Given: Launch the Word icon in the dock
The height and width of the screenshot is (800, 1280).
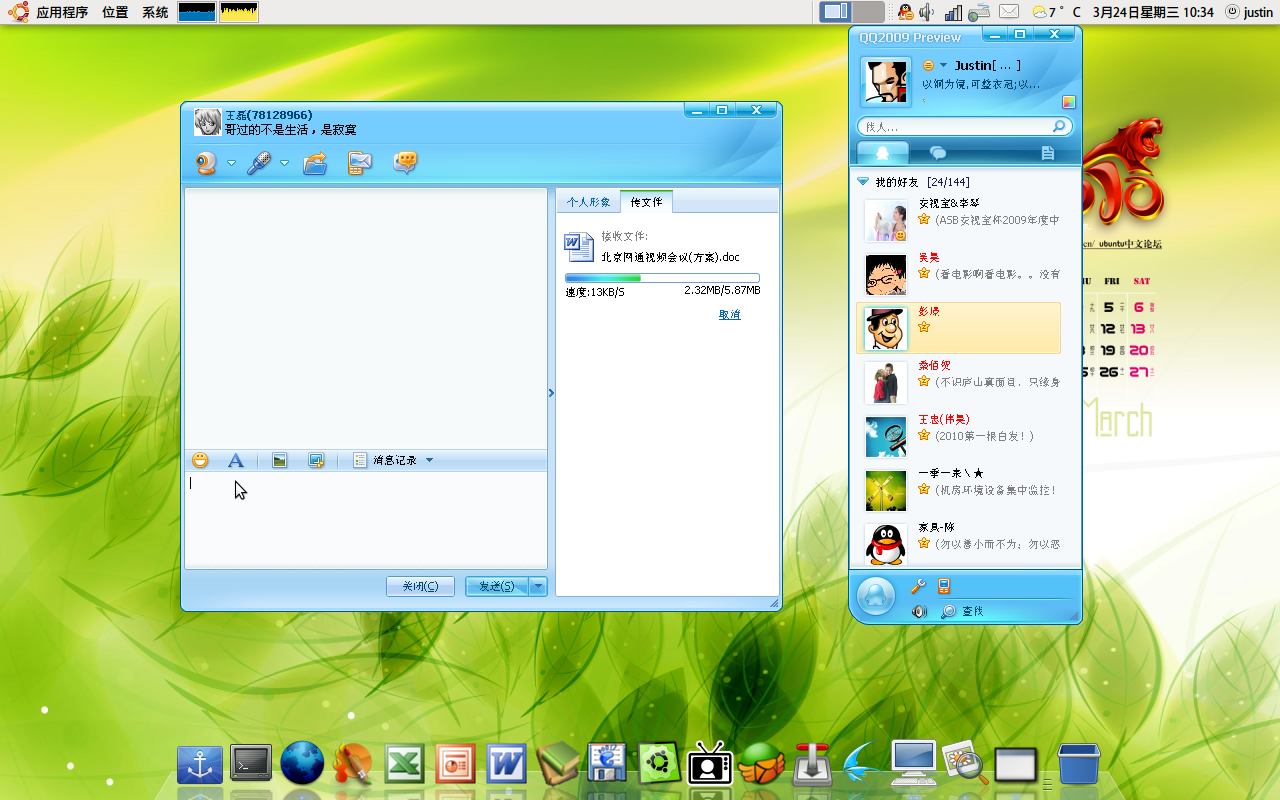Looking at the screenshot, I should pyautogui.click(x=506, y=764).
